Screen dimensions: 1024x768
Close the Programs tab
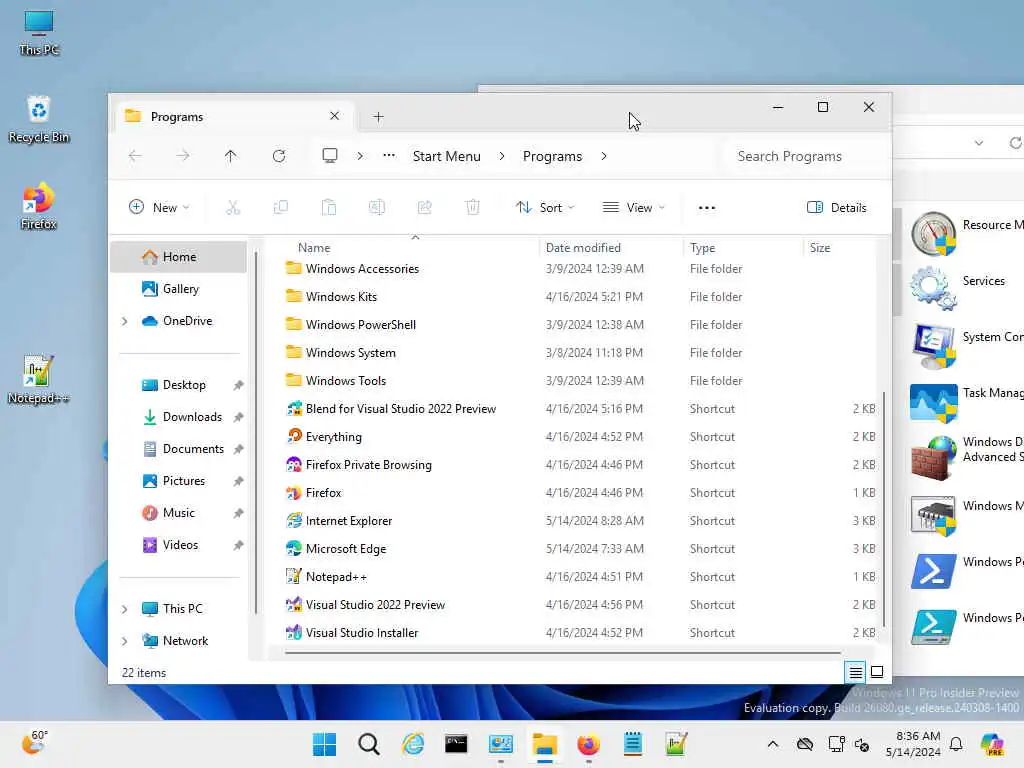(x=334, y=116)
